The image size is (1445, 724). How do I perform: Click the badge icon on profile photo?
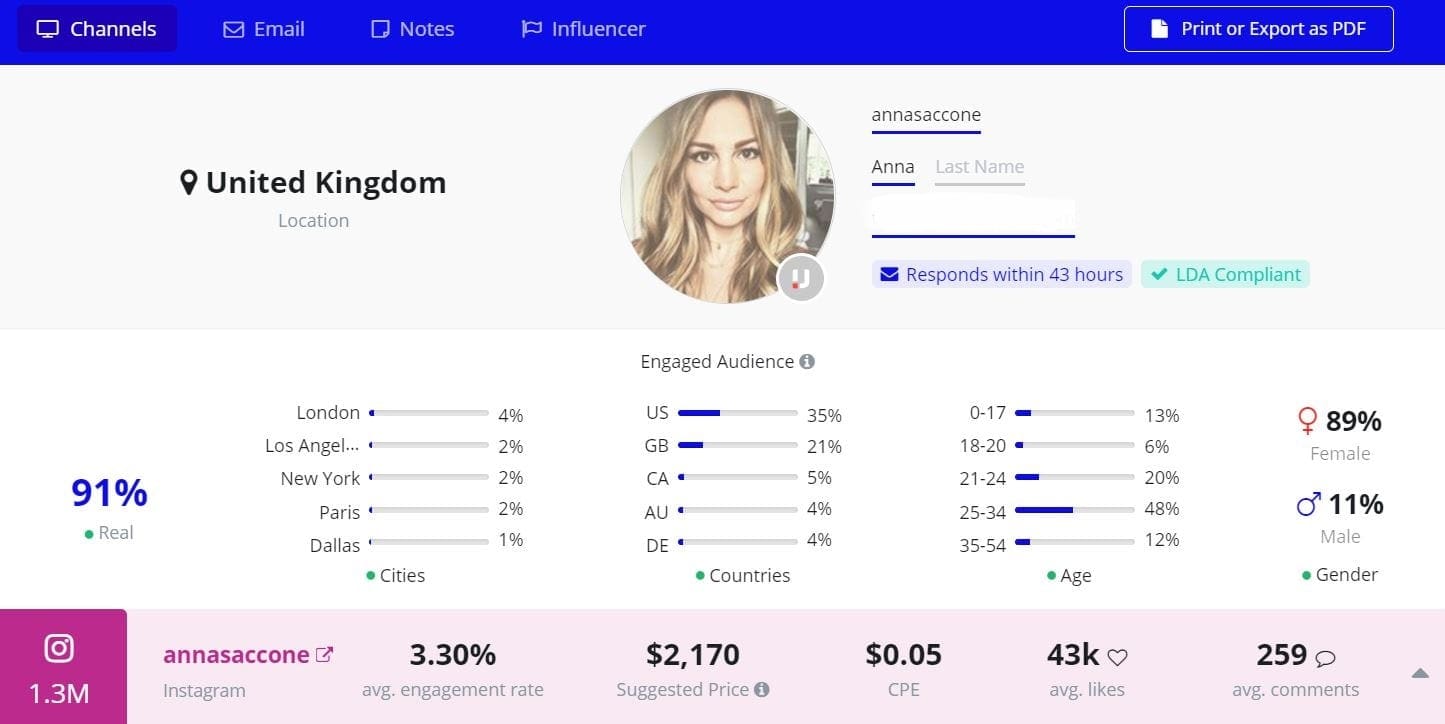800,278
